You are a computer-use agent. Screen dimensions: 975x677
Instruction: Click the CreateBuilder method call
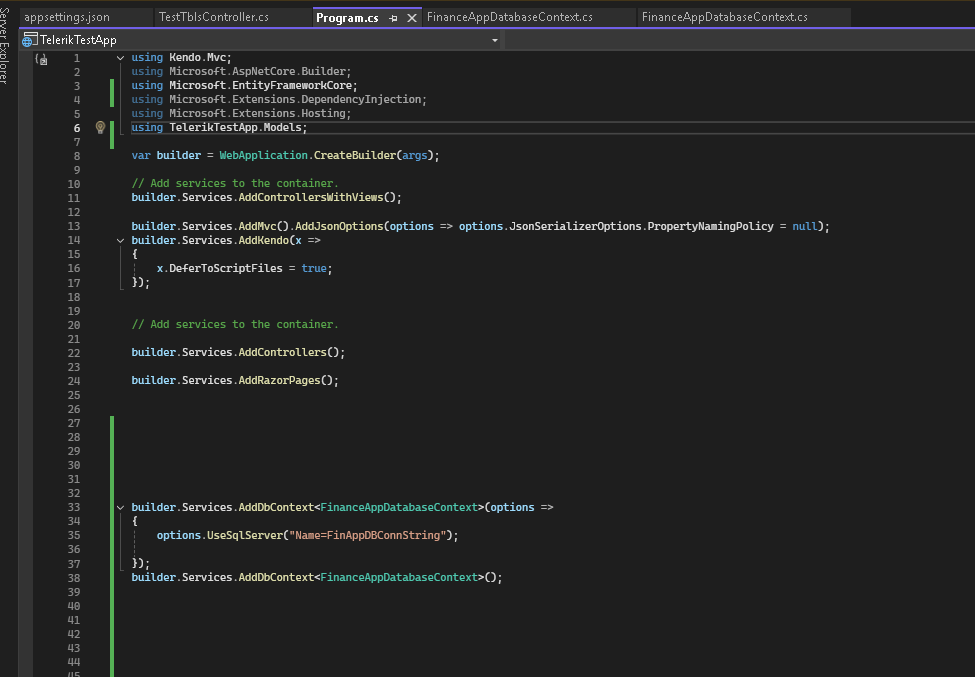tap(355, 155)
